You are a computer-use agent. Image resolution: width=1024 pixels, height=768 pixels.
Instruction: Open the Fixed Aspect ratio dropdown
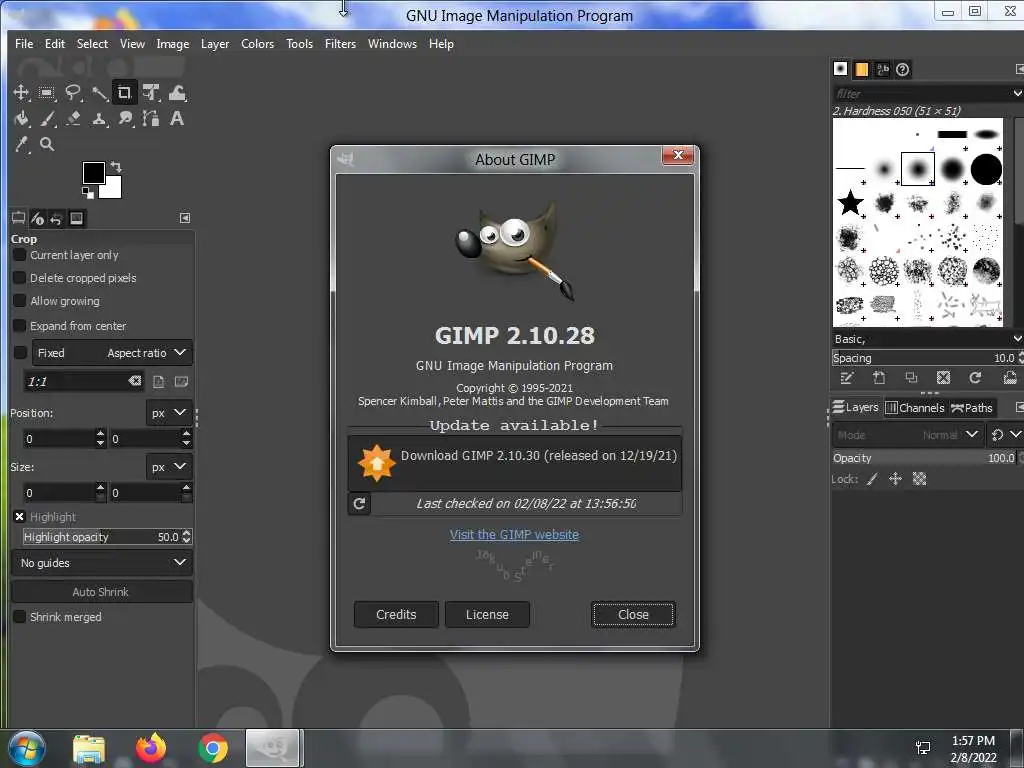pos(112,353)
